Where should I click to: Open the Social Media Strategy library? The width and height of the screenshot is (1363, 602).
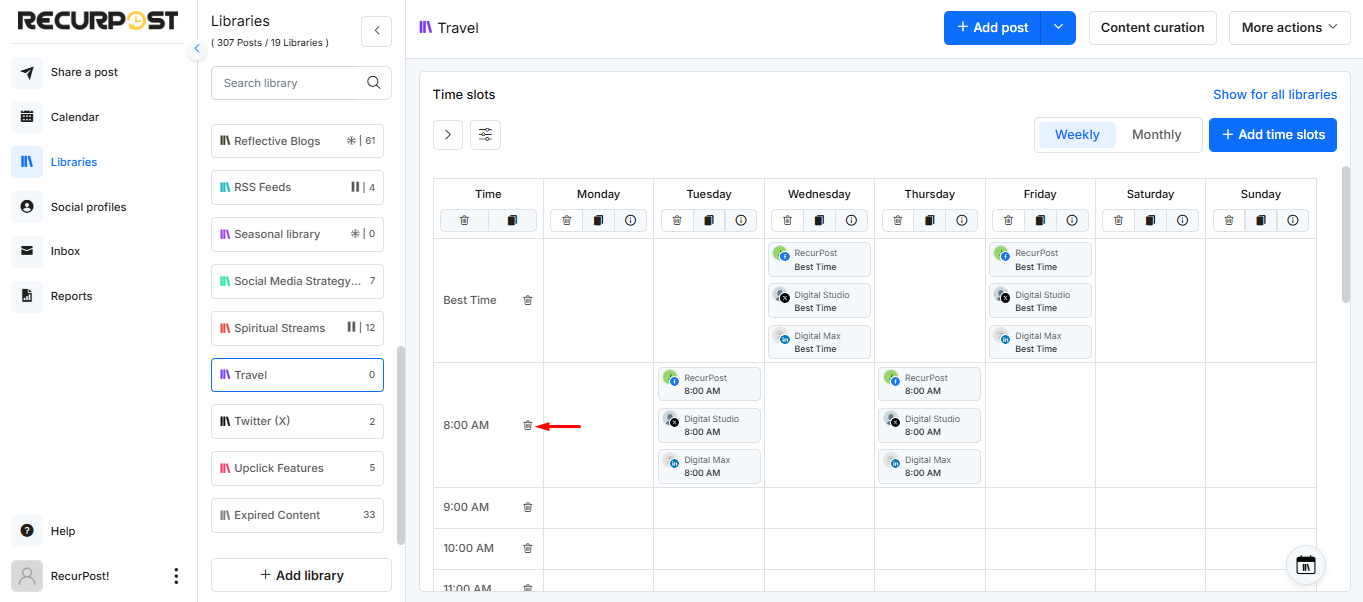[x=297, y=281]
